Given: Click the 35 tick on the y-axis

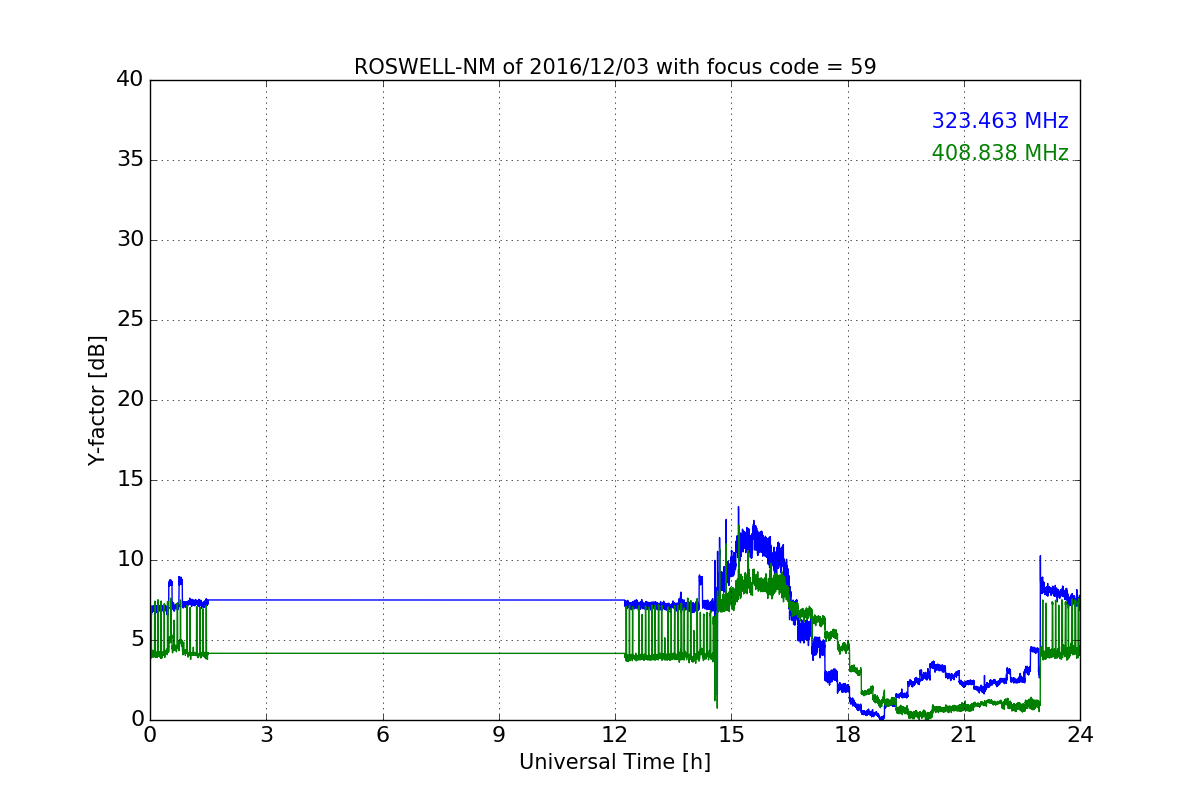Looking at the screenshot, I should [x=130, y=160].
